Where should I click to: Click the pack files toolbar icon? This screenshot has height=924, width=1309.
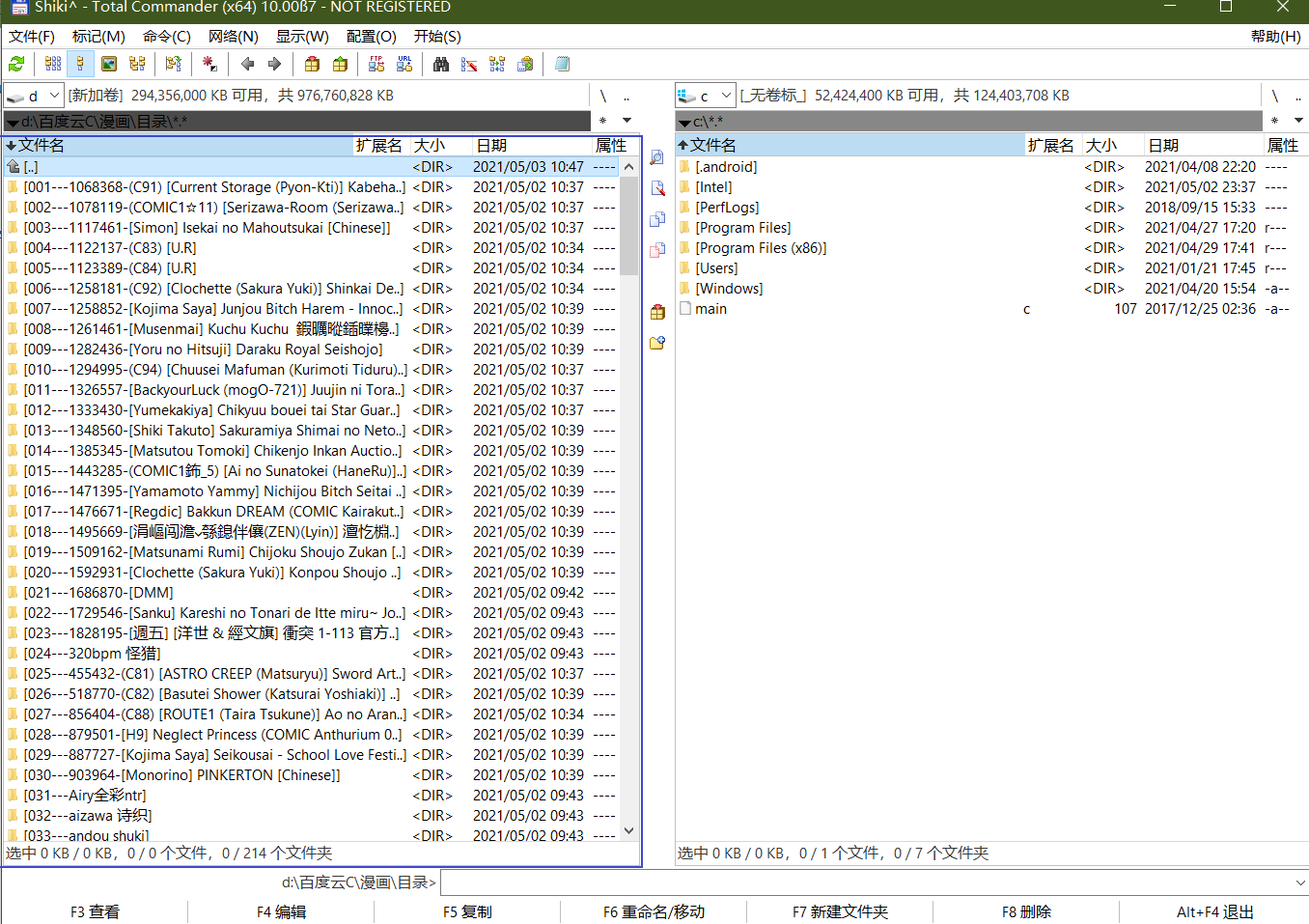312,64
